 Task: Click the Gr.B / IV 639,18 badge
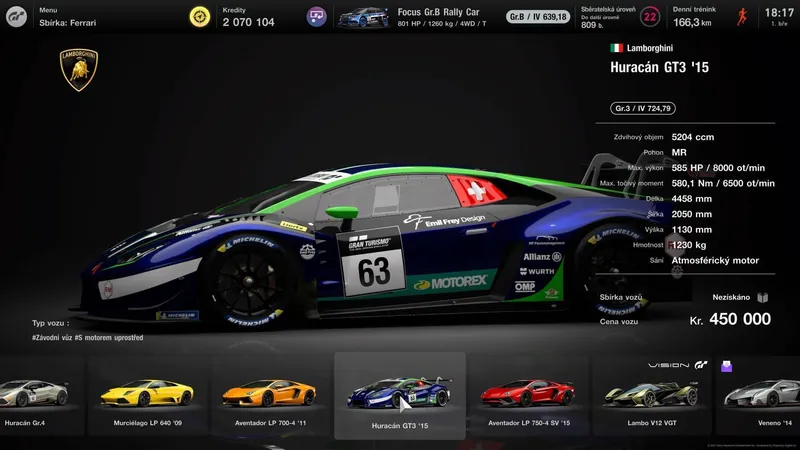(x=538, y=17)
